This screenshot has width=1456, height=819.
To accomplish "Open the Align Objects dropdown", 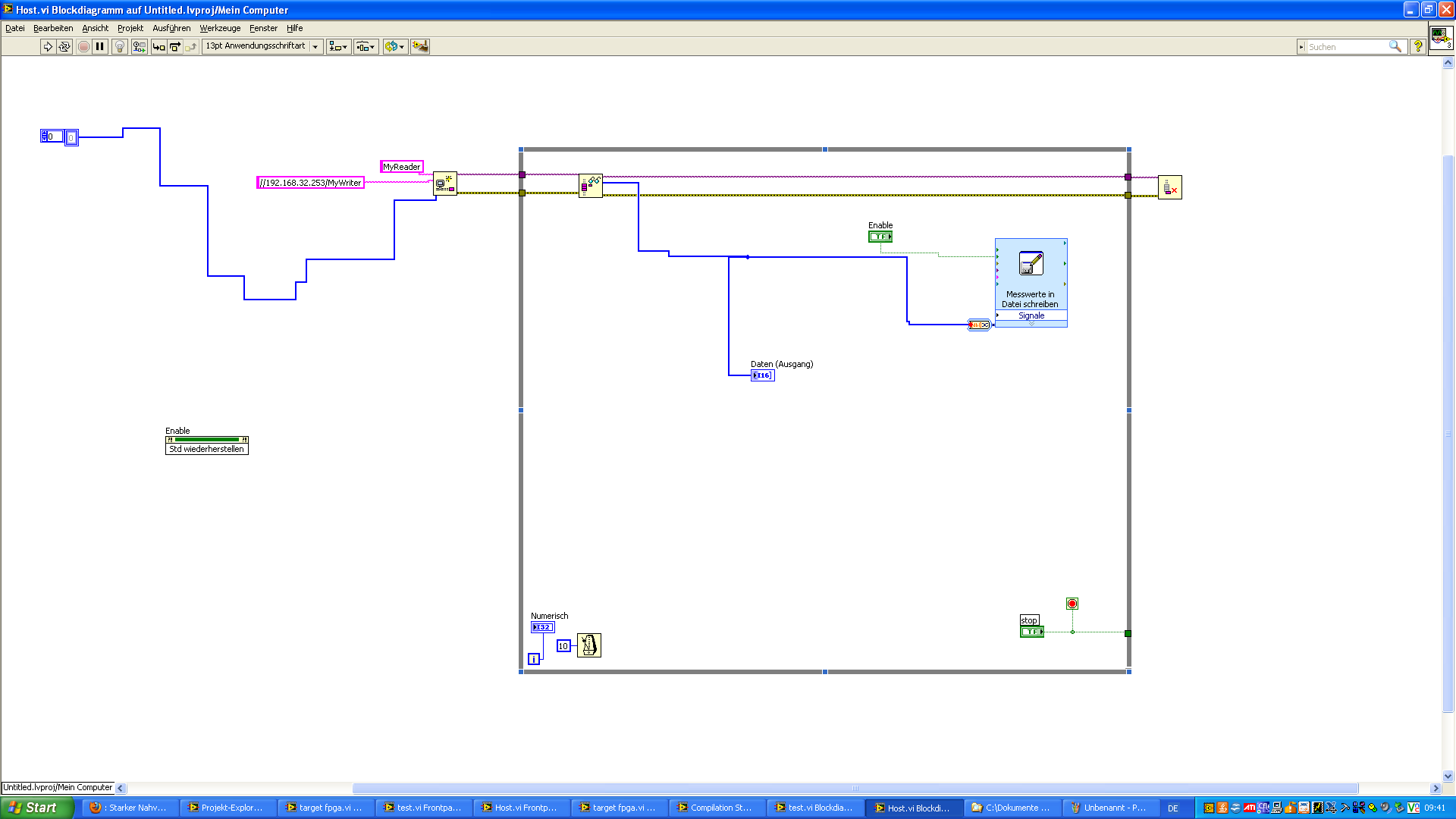I will click(338, 47).
